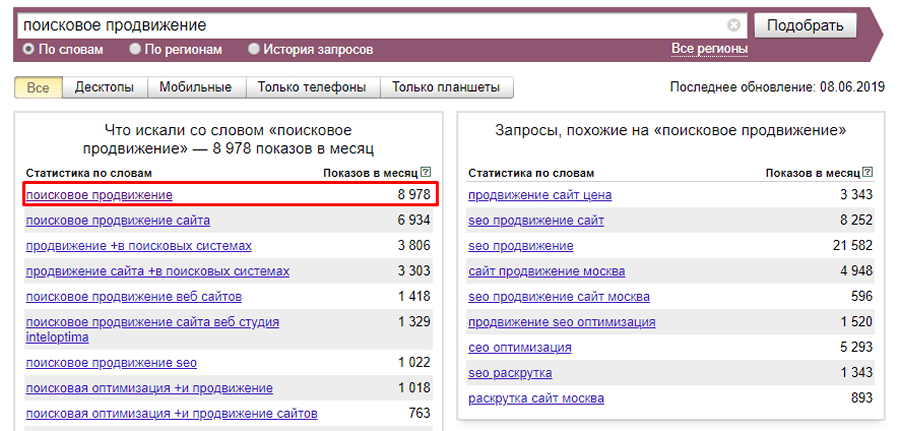
Task: Select the 'Только телефоны' tab
Action: pyautogui.click(x=312, y=88)
